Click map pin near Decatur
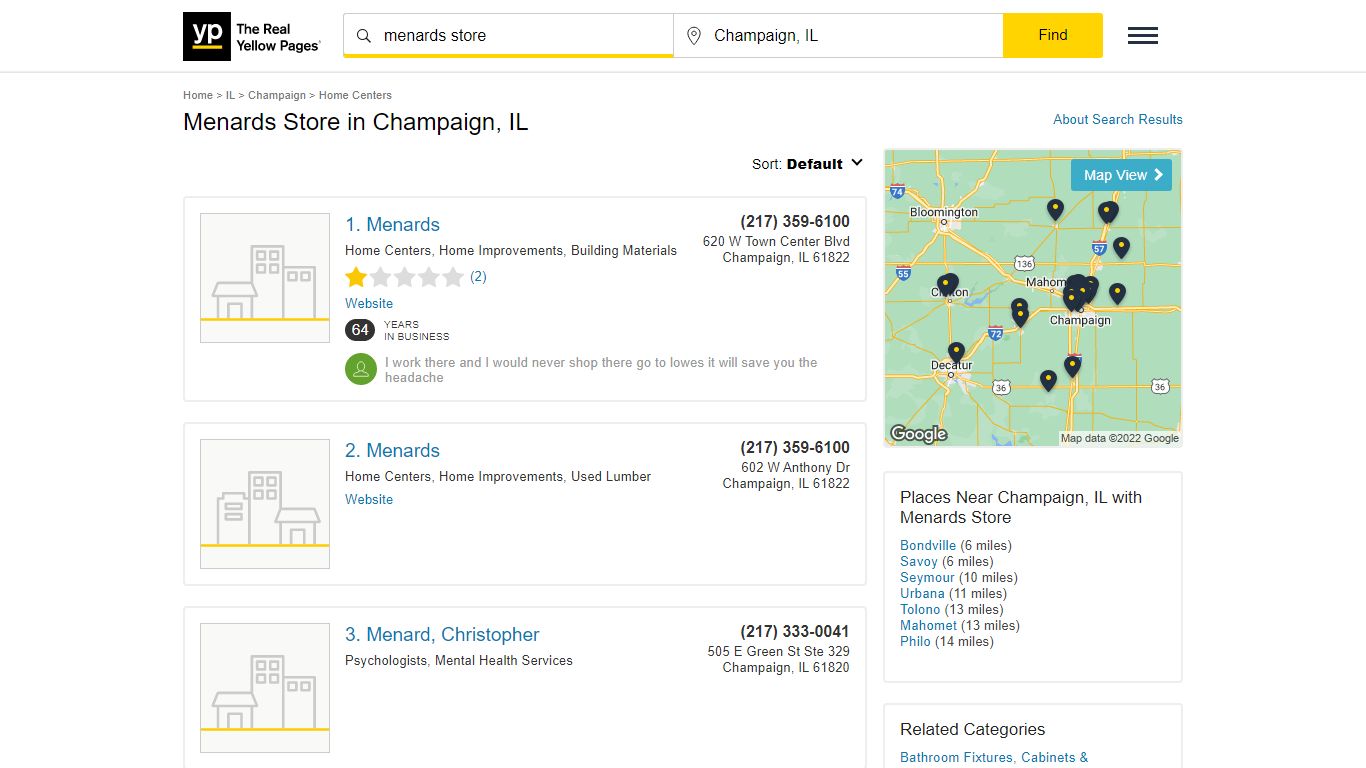1366x768 pixels. pos(956,352)
